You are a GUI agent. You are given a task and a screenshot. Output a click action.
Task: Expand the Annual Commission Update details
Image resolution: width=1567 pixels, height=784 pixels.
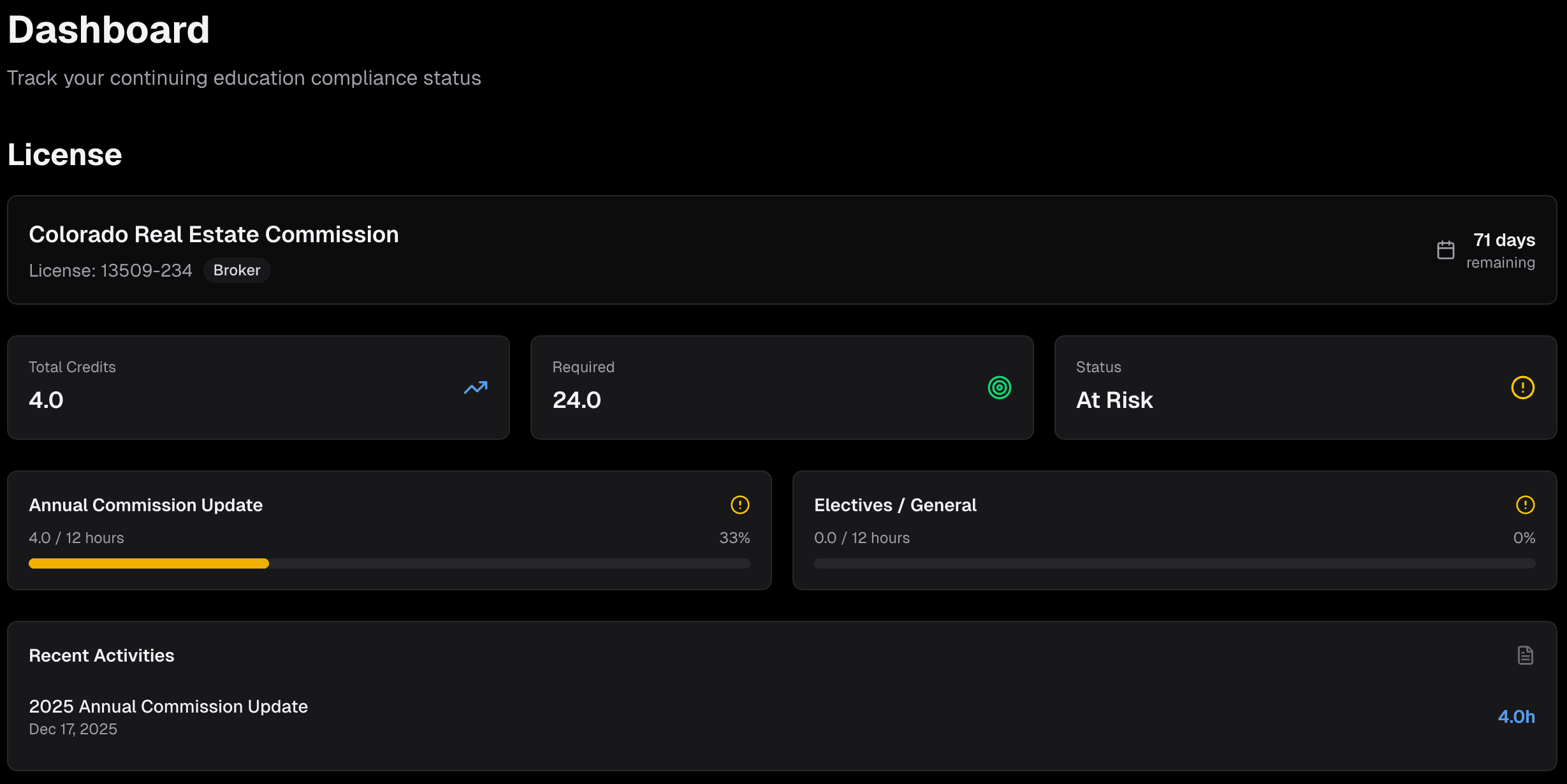tap(145, 505)
